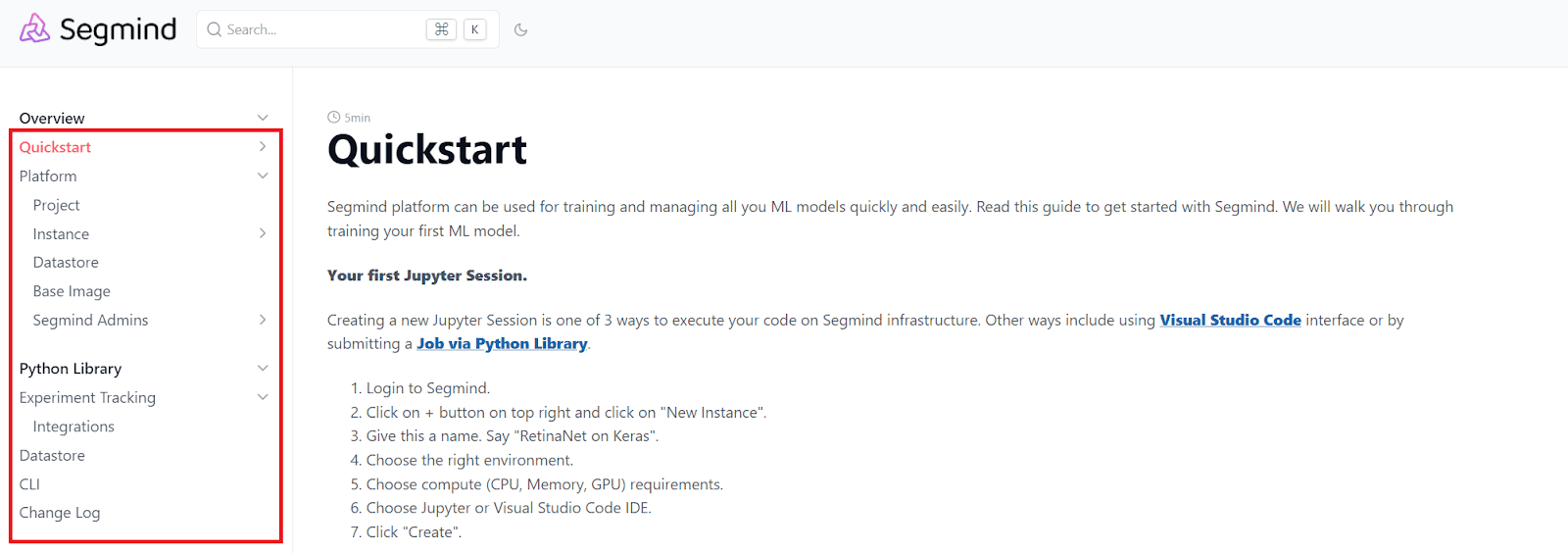Click the K key shortcut badge

click(x=474, y=29)
